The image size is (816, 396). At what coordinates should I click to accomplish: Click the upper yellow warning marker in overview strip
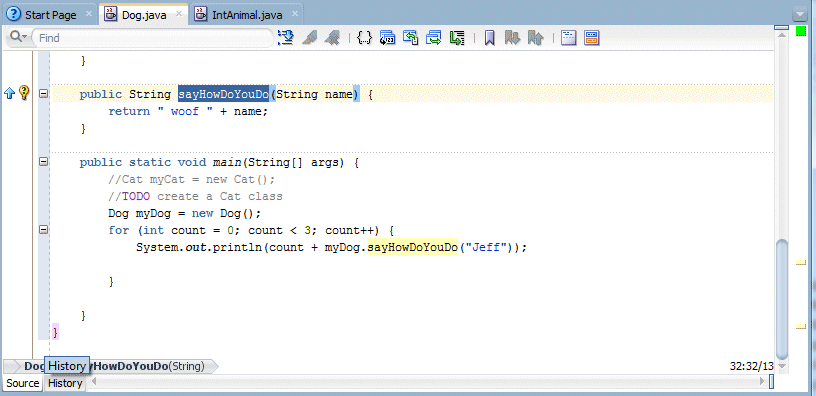coord(800,264)
